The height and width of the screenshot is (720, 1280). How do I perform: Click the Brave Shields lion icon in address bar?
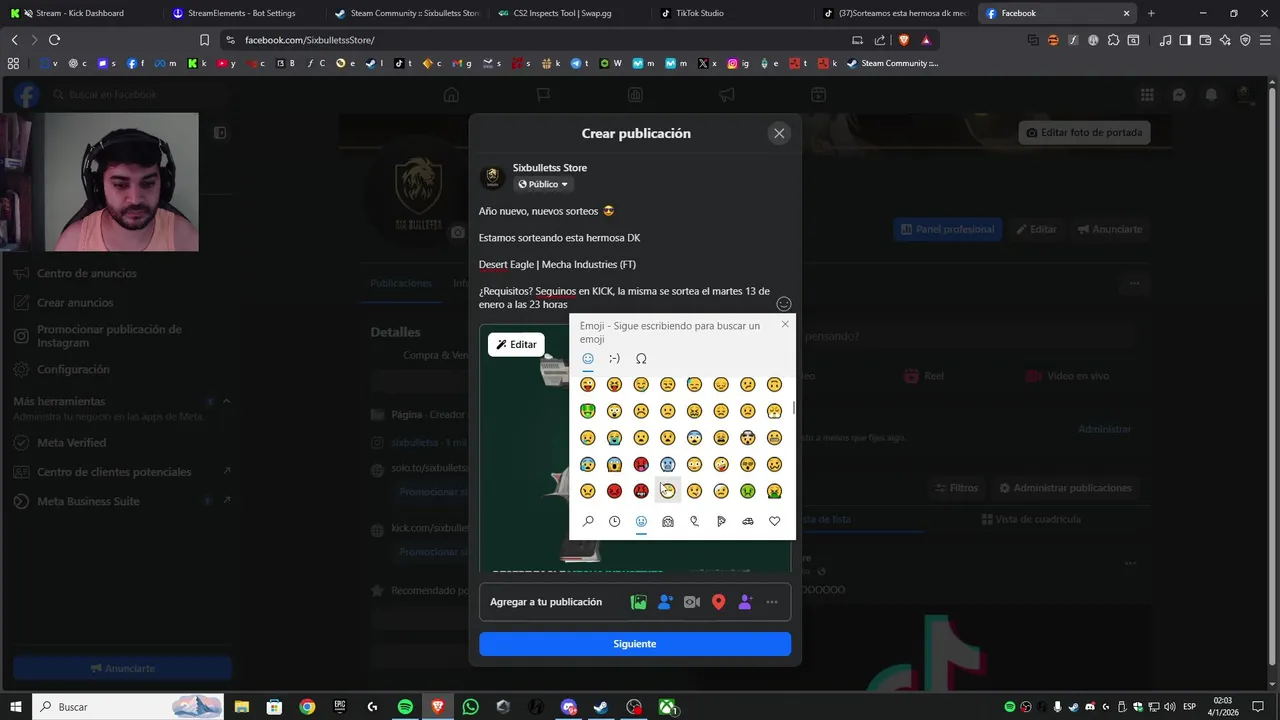tap(904, 40)
